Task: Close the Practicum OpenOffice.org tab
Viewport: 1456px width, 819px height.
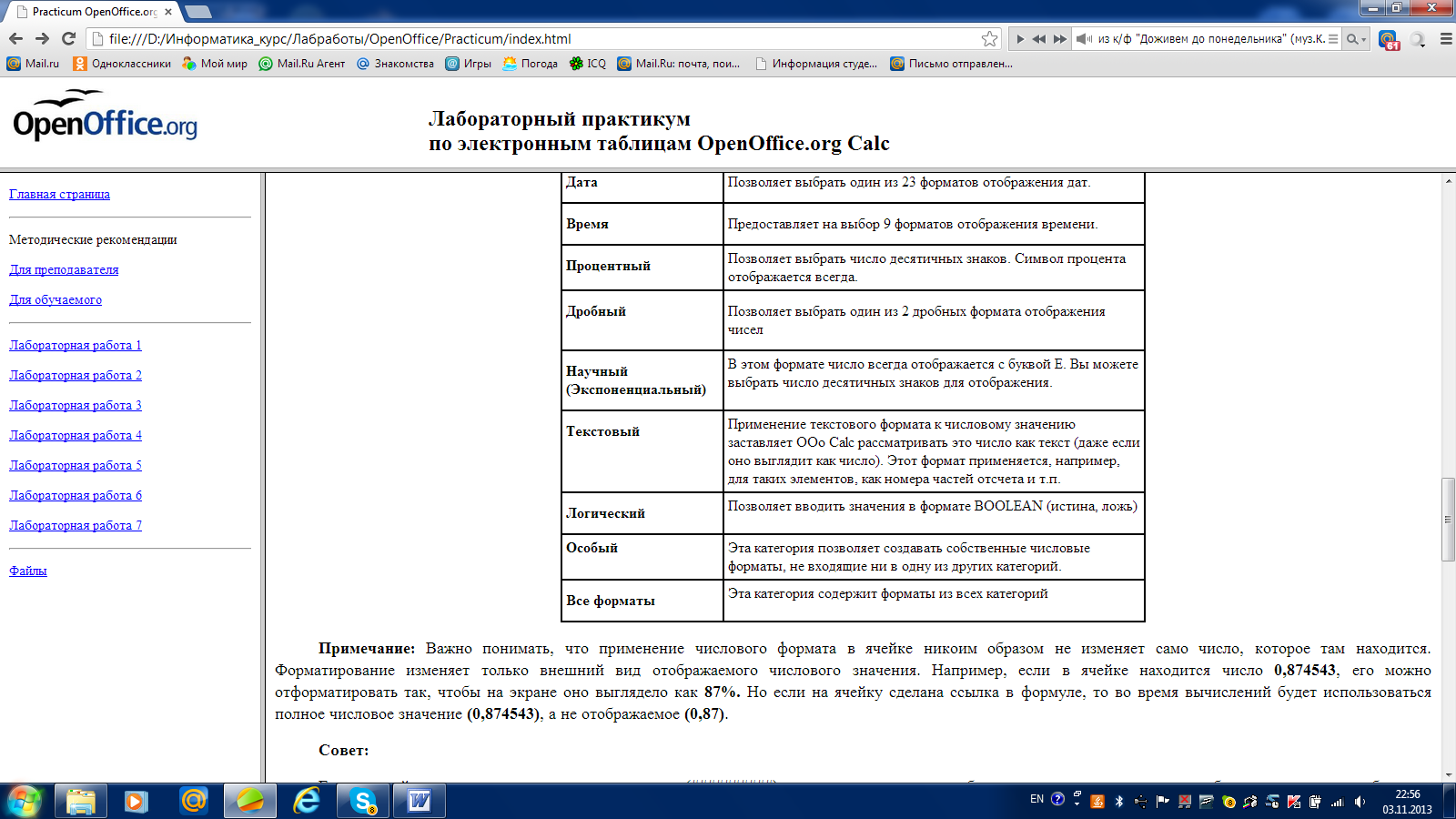Action: [168, 12]
